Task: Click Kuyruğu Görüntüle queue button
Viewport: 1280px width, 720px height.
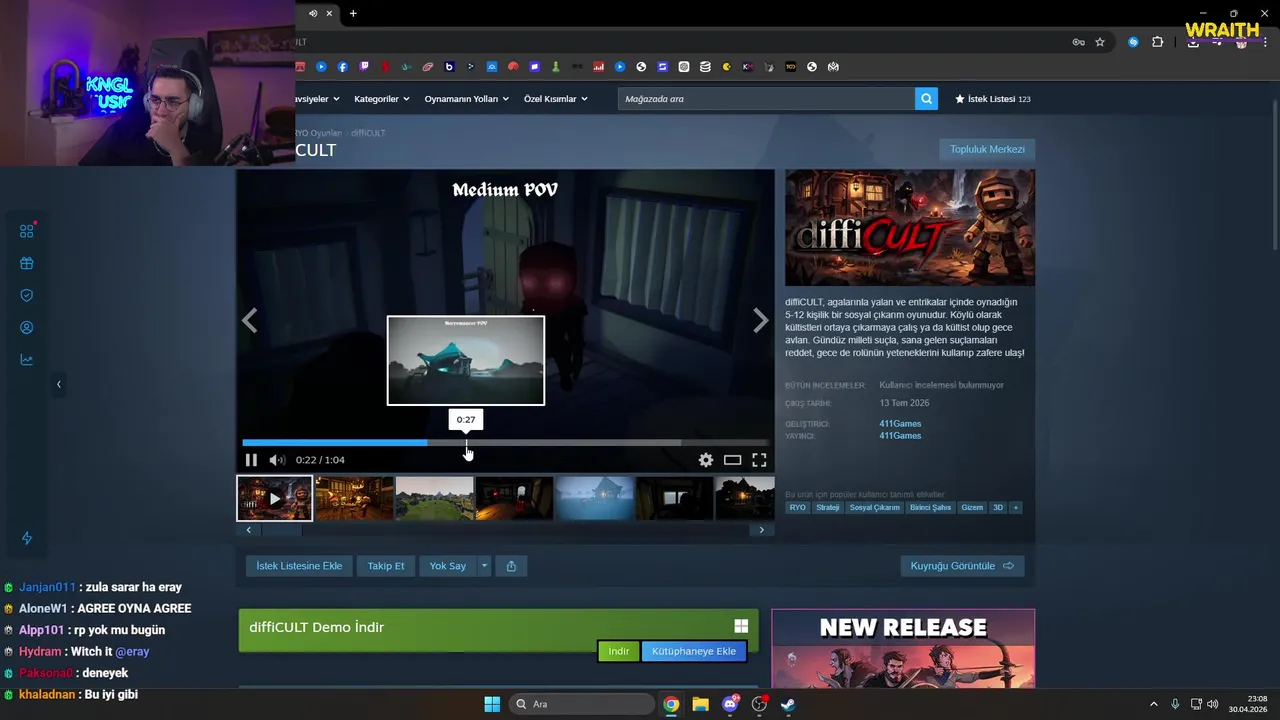Action: (962, 566)
